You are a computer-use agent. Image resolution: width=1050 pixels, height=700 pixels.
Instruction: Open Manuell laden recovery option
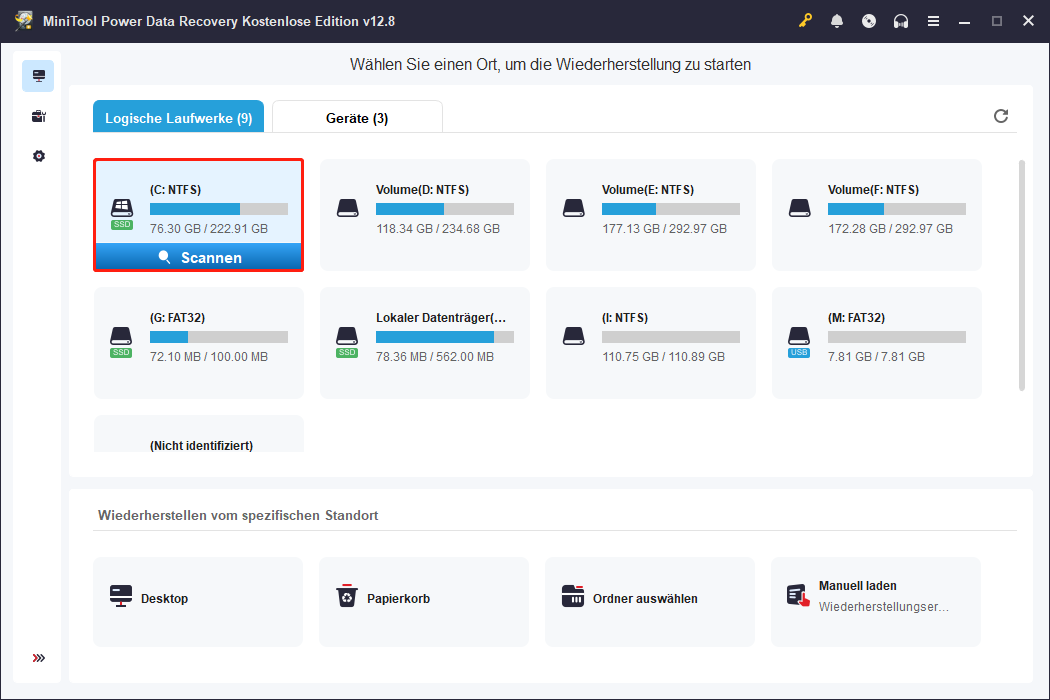pyautogui.click(x=876, y=601)
